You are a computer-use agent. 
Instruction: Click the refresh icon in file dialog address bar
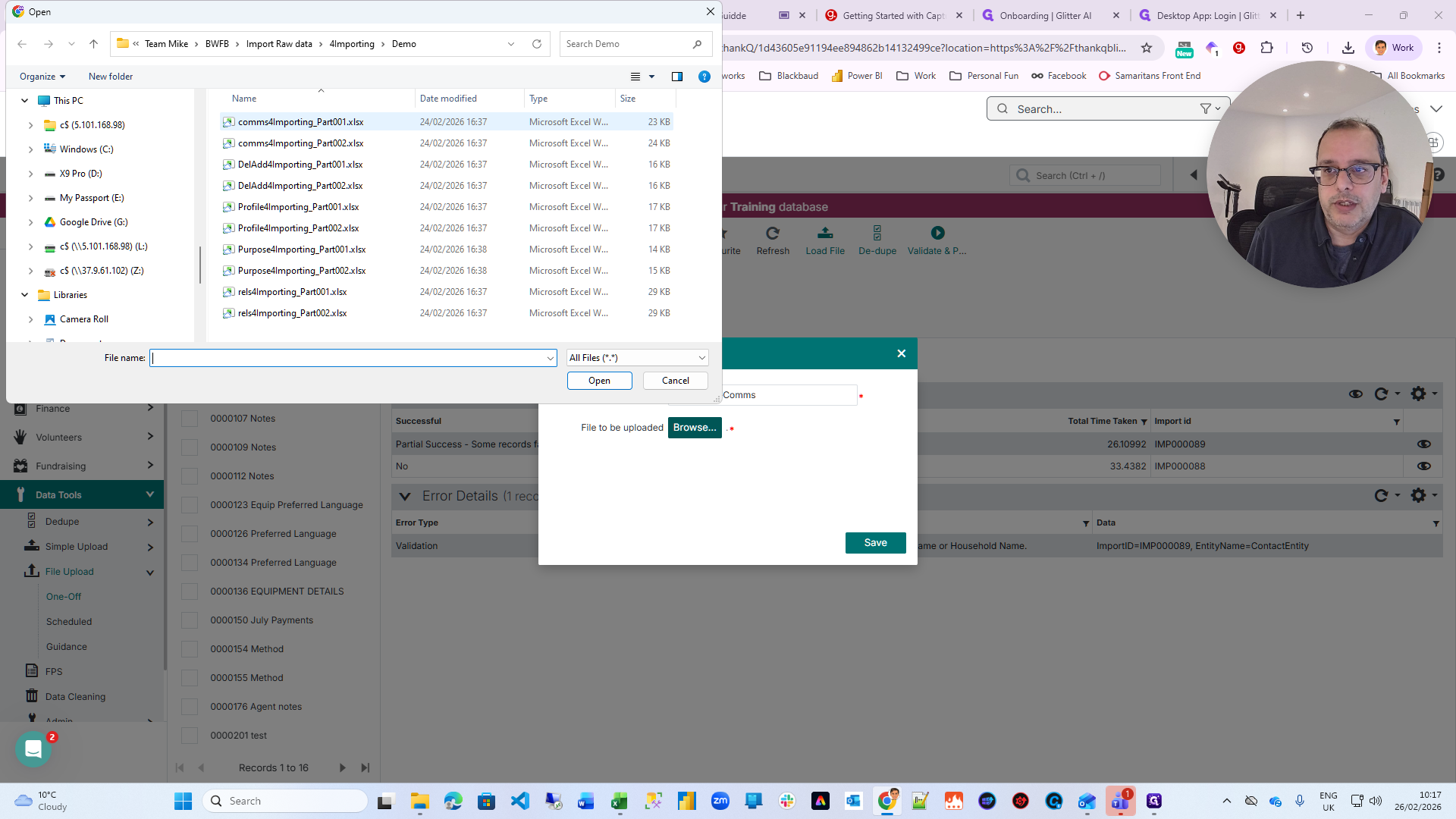click(x=537, y=44)
